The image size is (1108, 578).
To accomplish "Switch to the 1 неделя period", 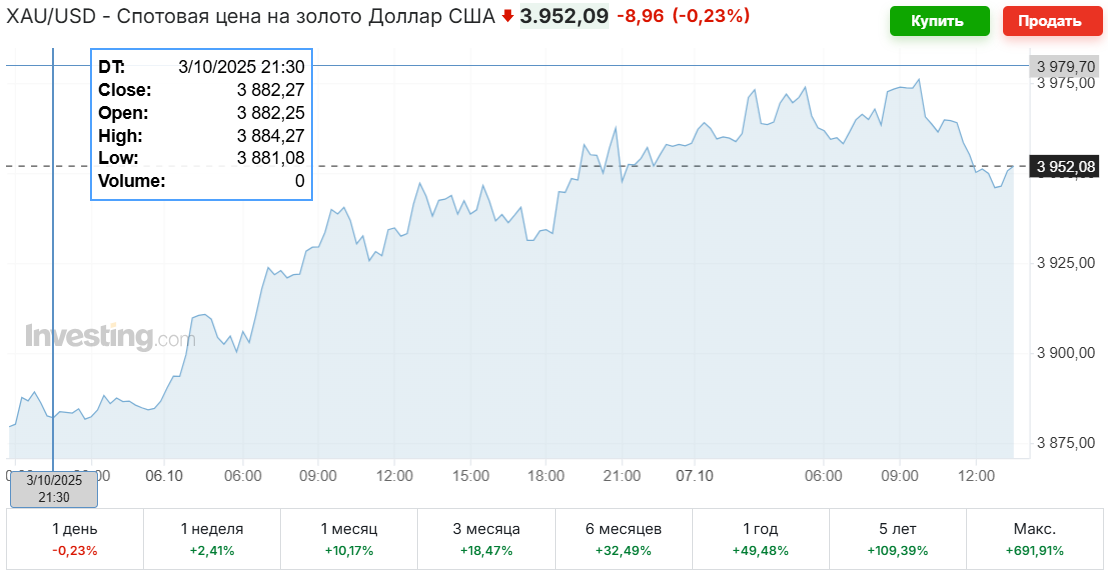I will pyautogui.click(x=212, y=539).
